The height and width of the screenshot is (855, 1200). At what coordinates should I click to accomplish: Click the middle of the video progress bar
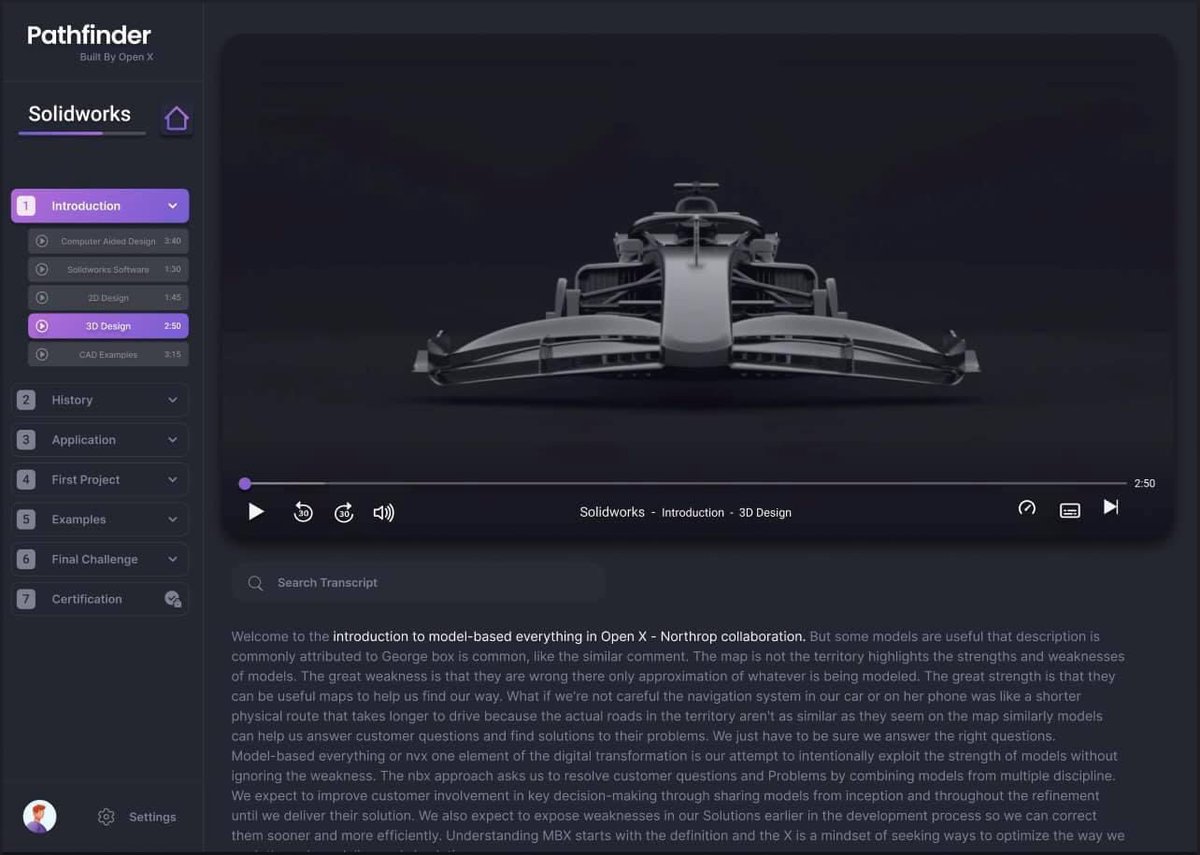pyautogui.click(x=686, y=483)
